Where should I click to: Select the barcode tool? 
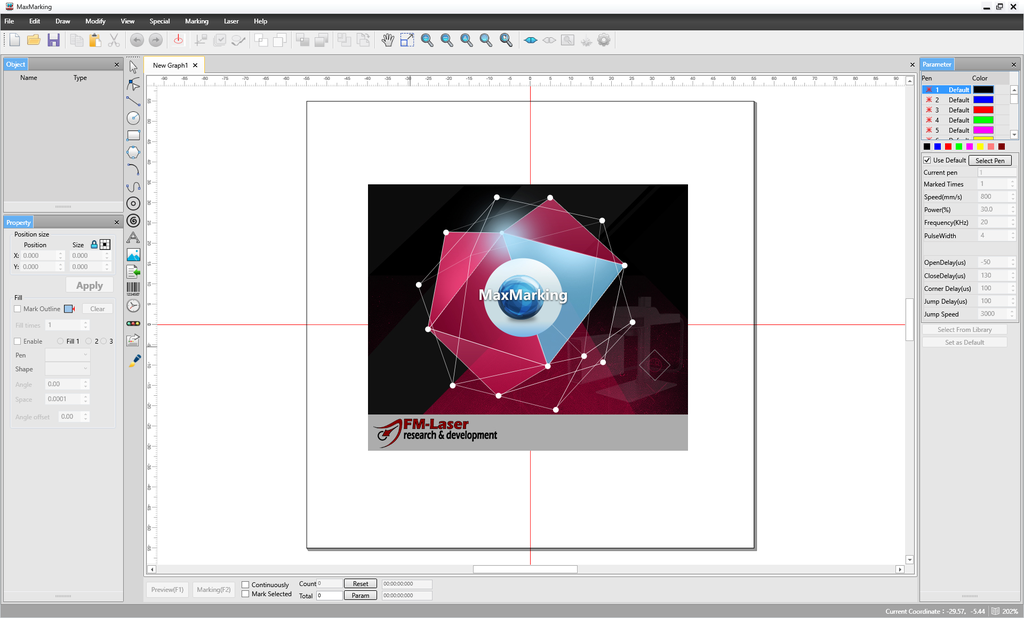click(x=133, y=288)
